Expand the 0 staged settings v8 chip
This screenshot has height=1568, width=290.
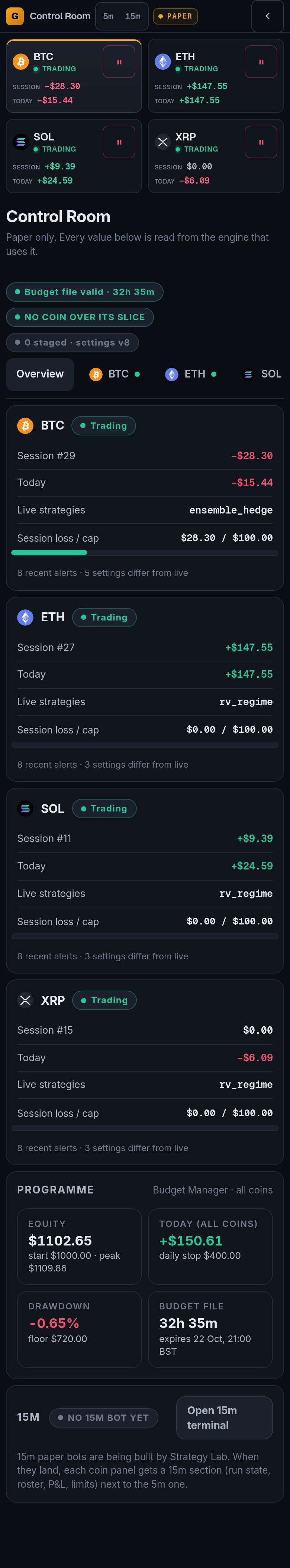click(72, 343)
